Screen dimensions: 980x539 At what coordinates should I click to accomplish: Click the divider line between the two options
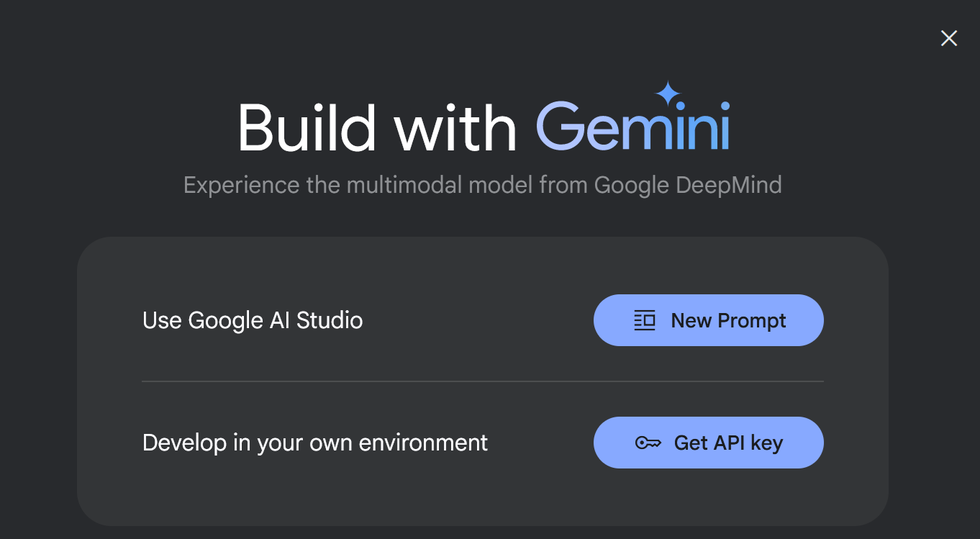pos(482,381)
